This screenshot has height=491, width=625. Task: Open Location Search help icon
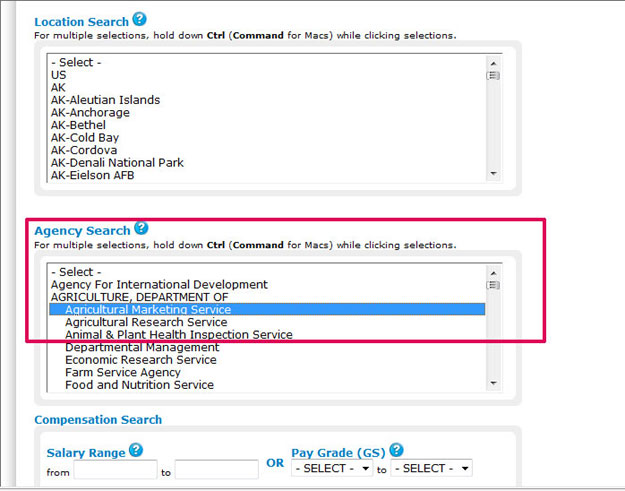pyautogui.click(x=140, y=19)
